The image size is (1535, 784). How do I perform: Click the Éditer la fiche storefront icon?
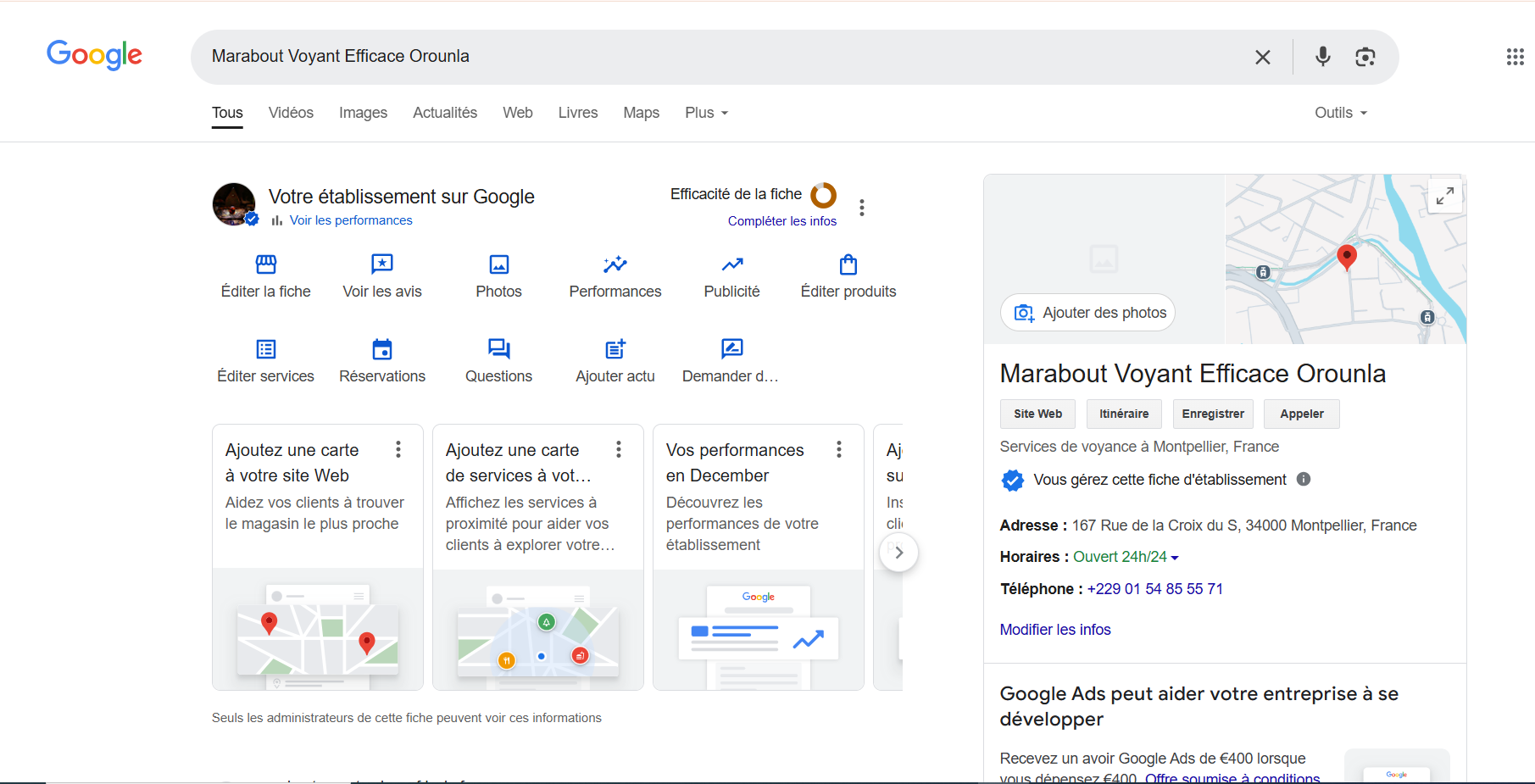pyautogui.click(x=265, y=264)
